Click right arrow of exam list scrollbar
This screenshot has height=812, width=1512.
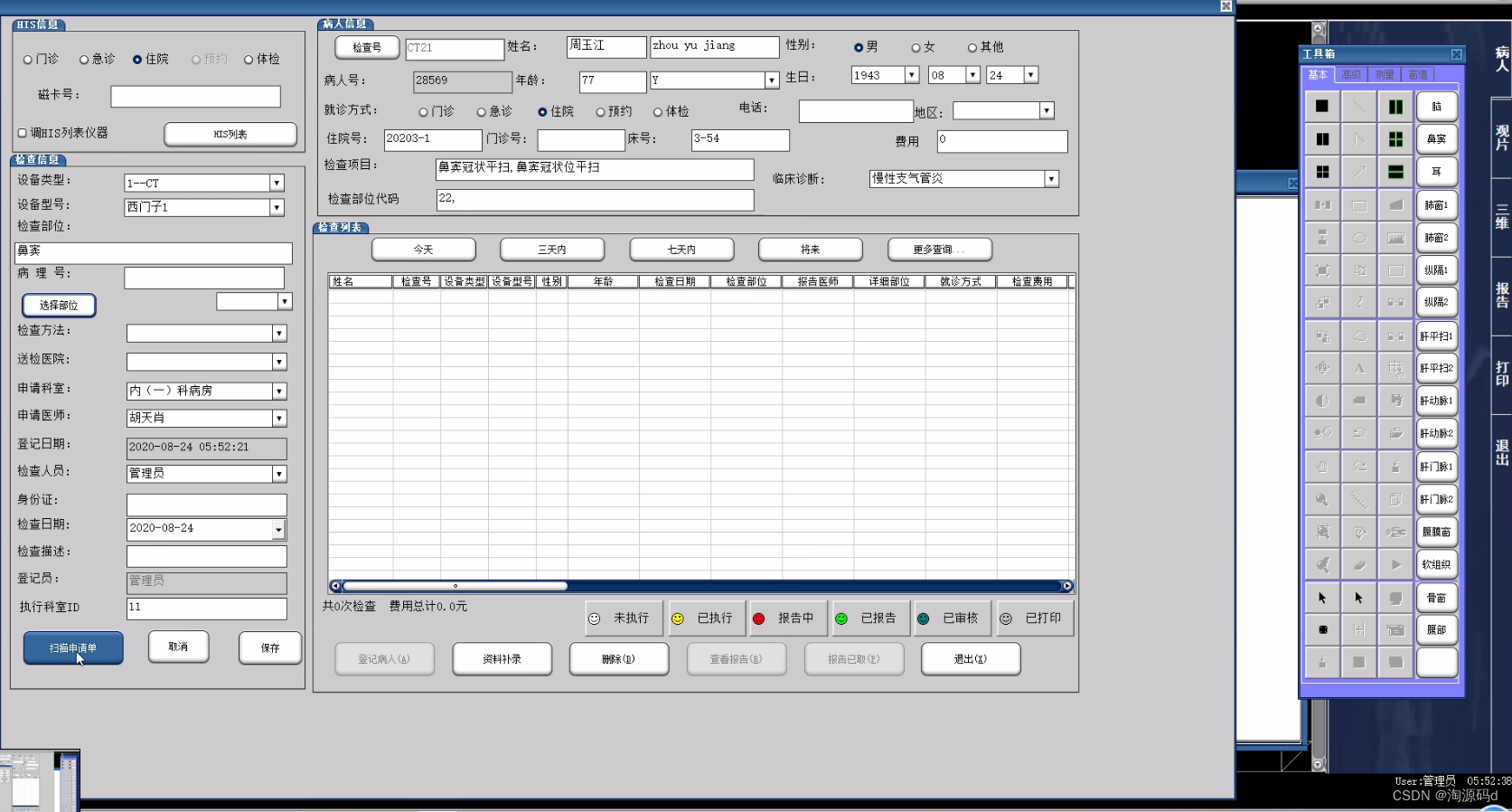point(1067,586)
